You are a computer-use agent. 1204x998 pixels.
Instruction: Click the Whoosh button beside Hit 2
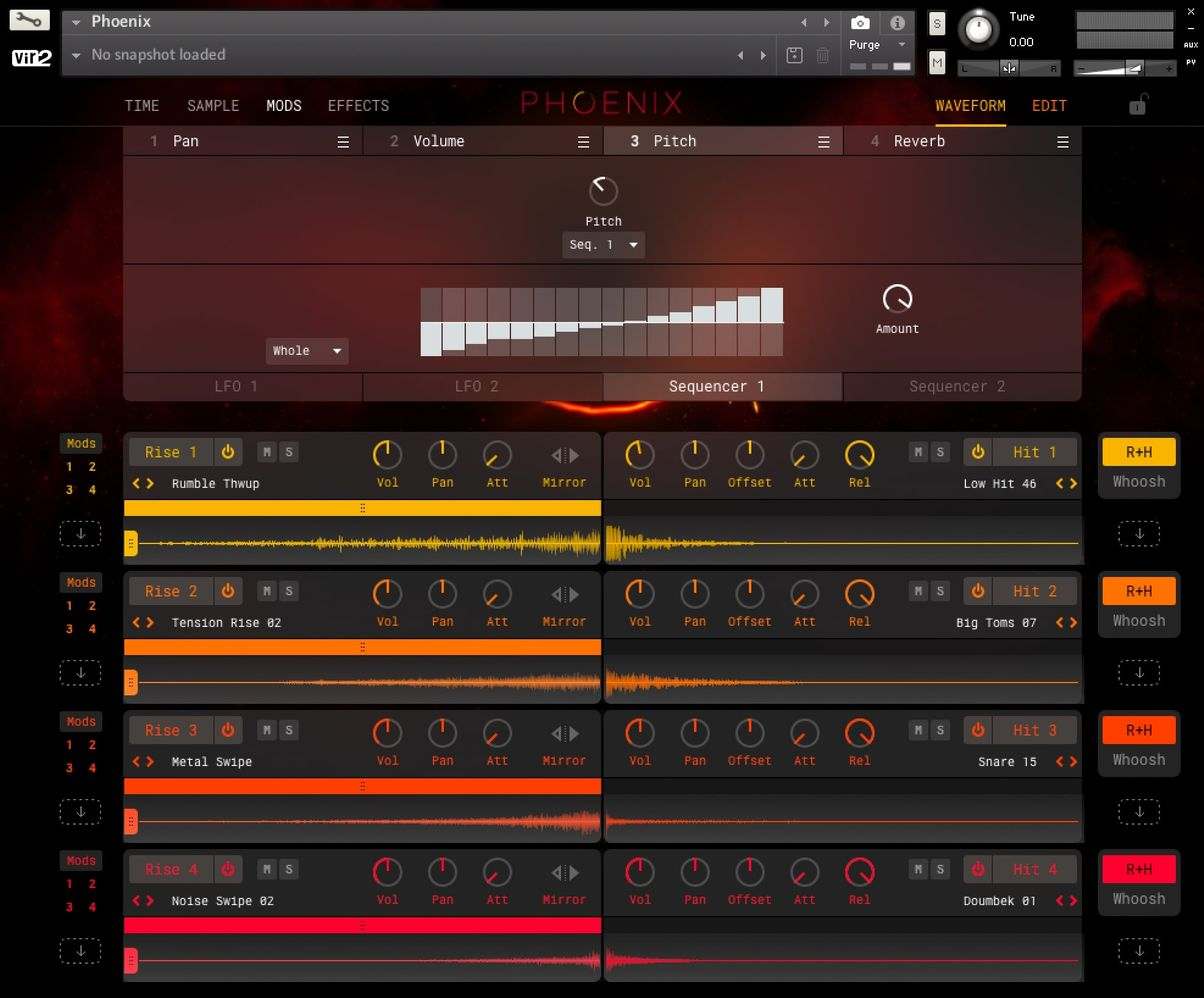point(1138,620)
